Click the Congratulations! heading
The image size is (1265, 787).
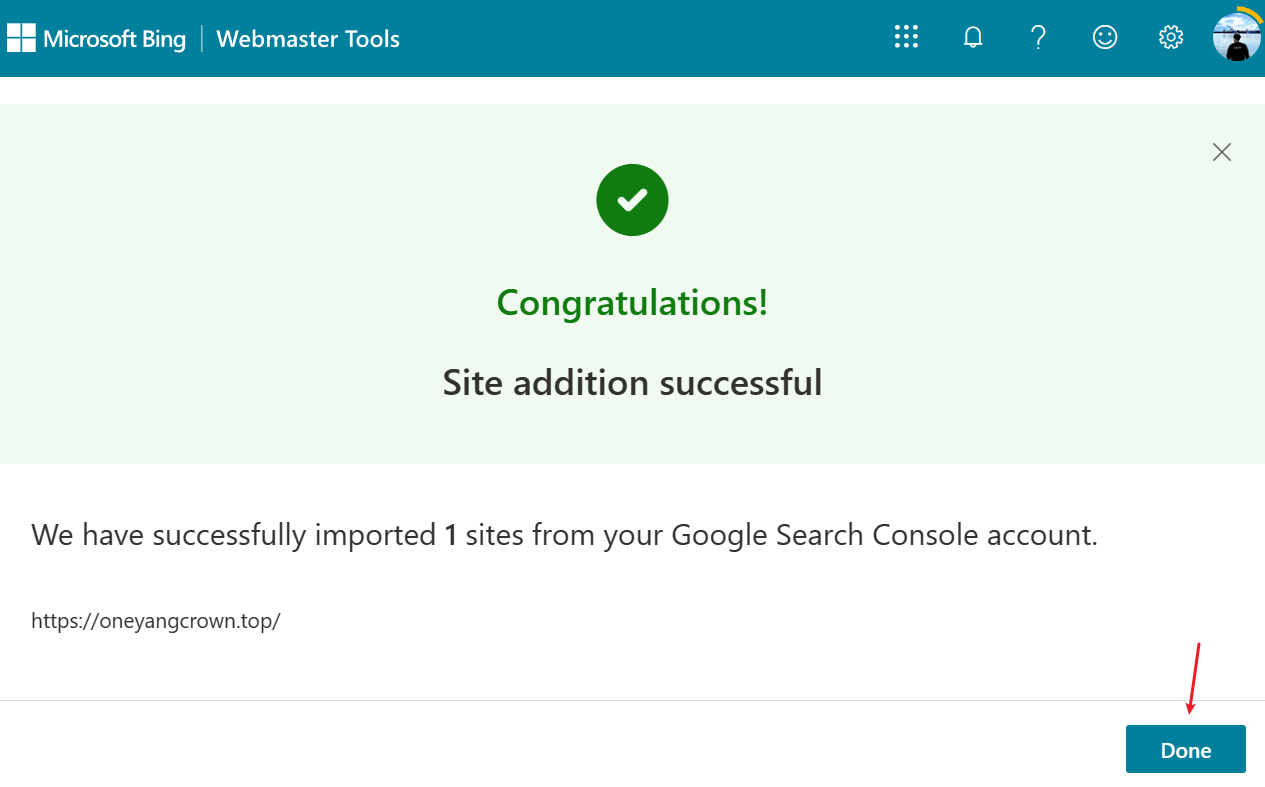click(632, 302)
